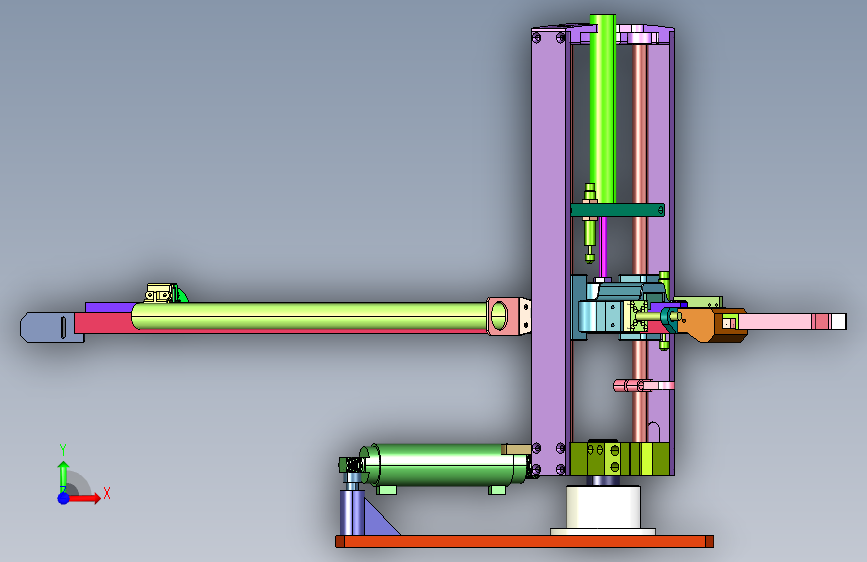Click the 'X' axis label

click(107, 493)
